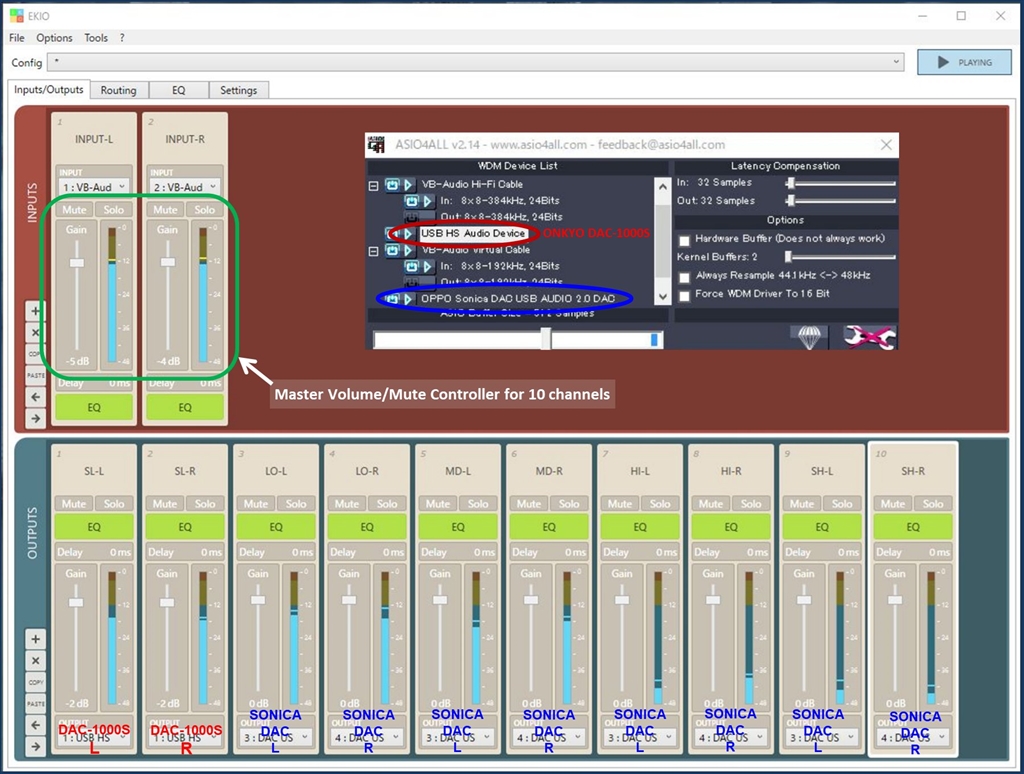Toggle the VB-Audio Hi-Fi Cable power icon
This screenshot has width=1024, height=774.
(x=393, y=185)
